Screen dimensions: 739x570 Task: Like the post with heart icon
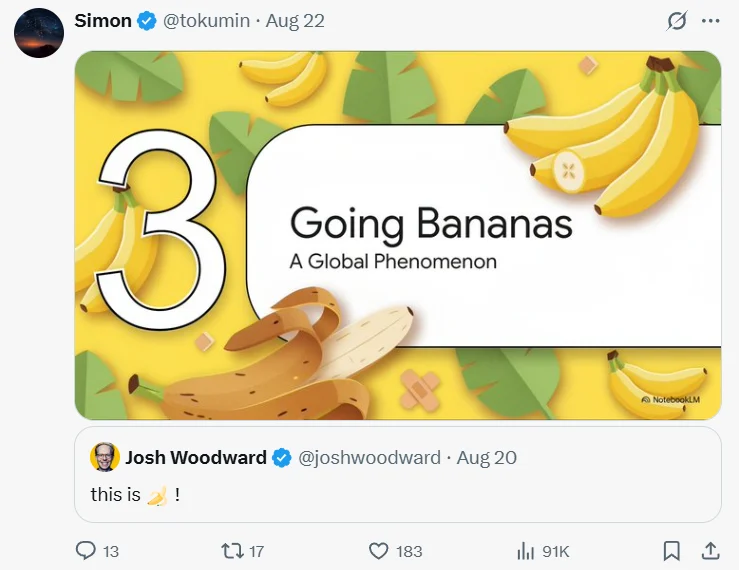point(378,551)
